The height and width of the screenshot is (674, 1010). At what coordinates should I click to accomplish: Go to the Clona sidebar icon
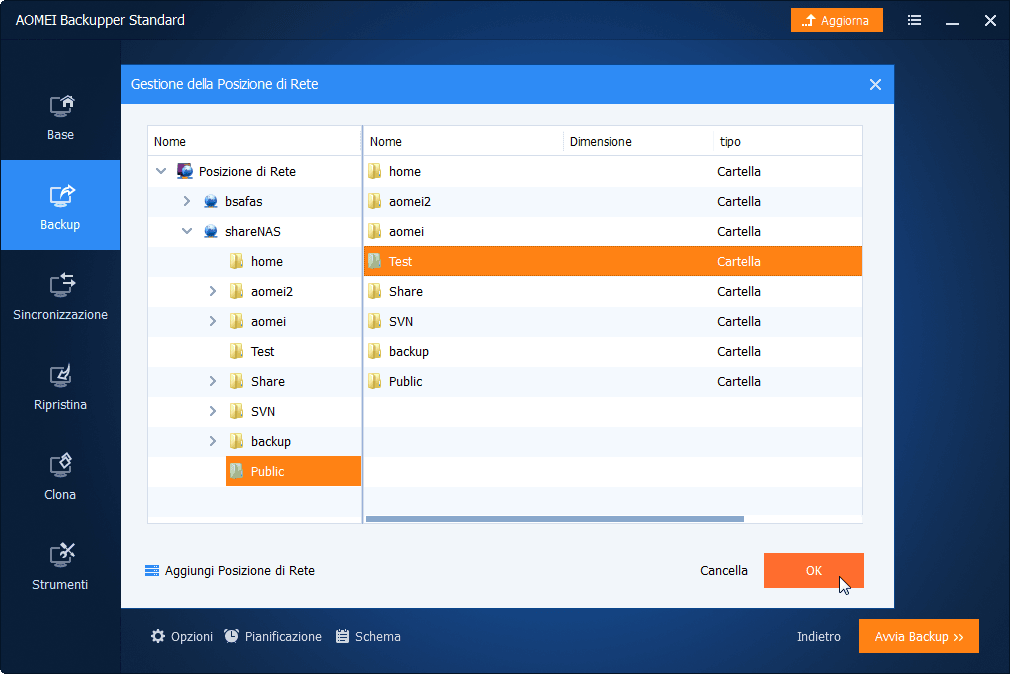tap(61, 466)
